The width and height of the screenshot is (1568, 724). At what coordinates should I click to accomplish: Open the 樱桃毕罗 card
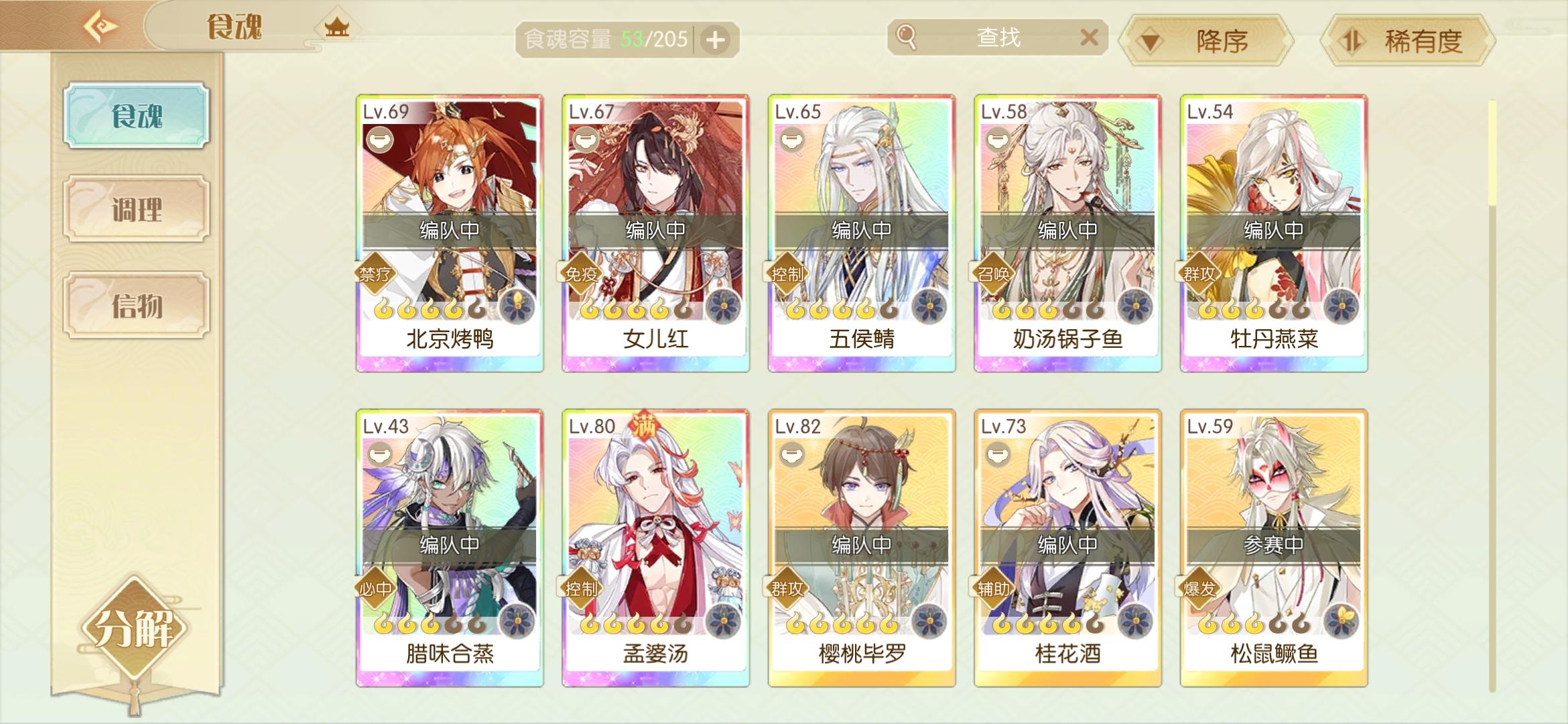tap(862, 548)
